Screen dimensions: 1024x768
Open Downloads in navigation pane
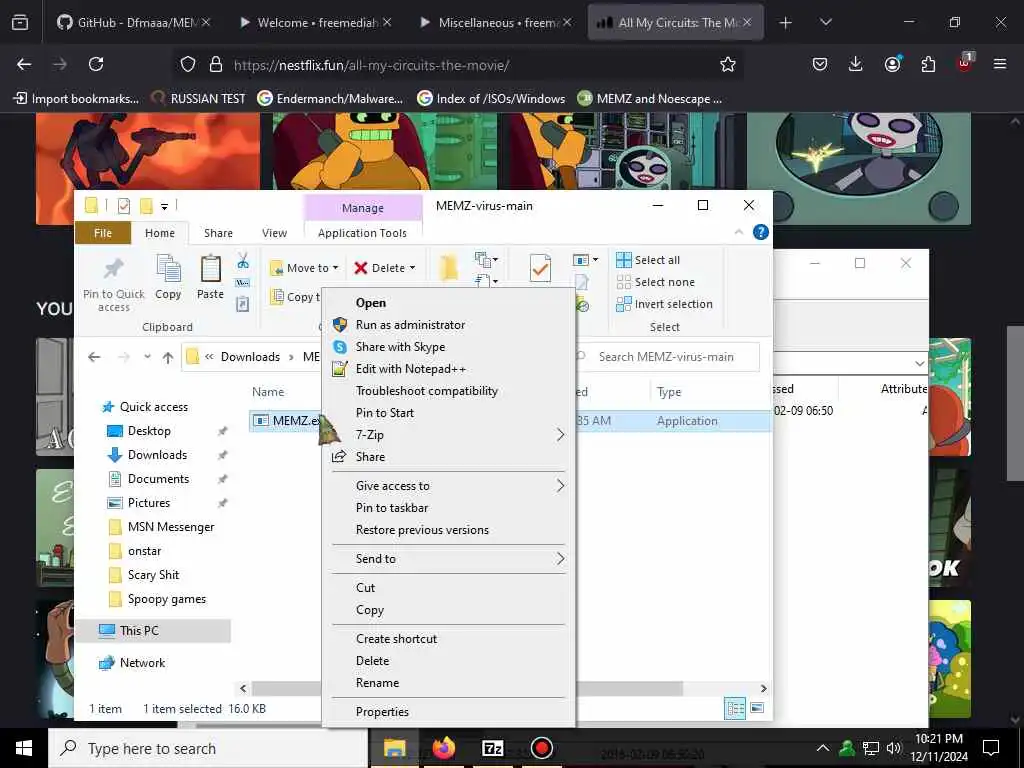pos(157,455)
